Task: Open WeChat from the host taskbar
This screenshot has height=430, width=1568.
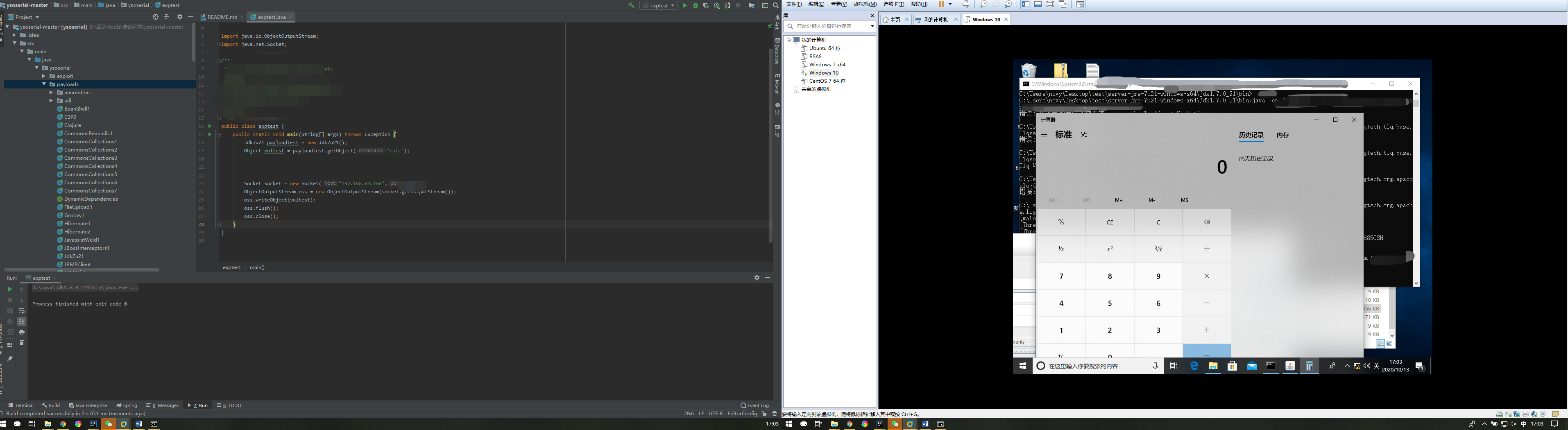Action: pos(109,424)
